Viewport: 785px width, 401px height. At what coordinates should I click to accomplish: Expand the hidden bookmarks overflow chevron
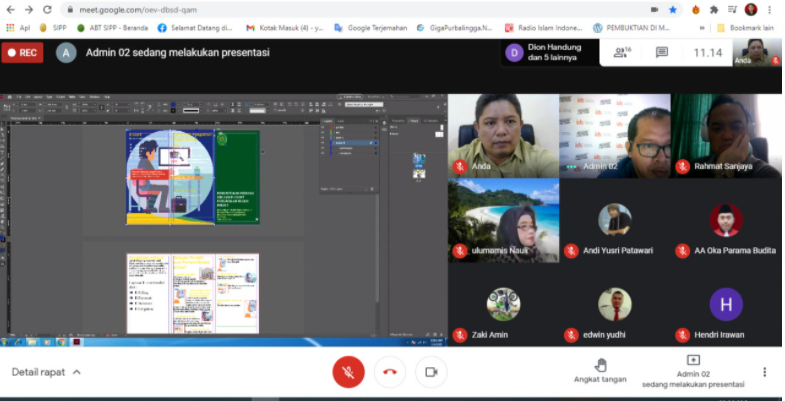click(x=701, y=28)
